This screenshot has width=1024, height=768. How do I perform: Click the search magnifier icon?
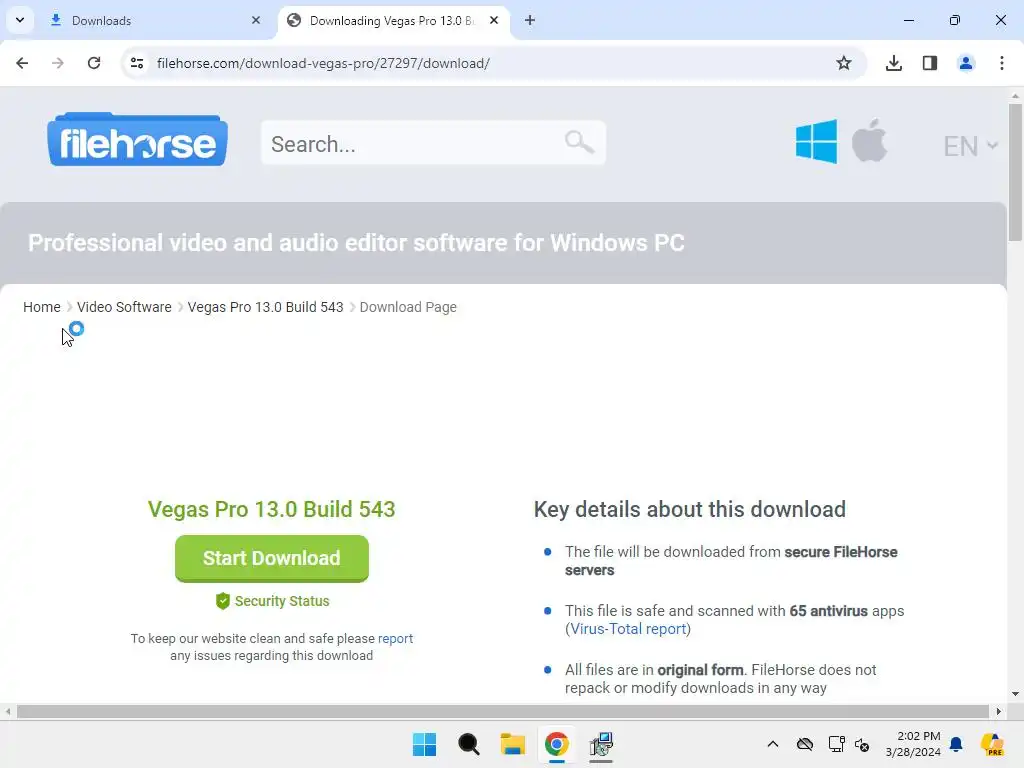coord(579,141)
